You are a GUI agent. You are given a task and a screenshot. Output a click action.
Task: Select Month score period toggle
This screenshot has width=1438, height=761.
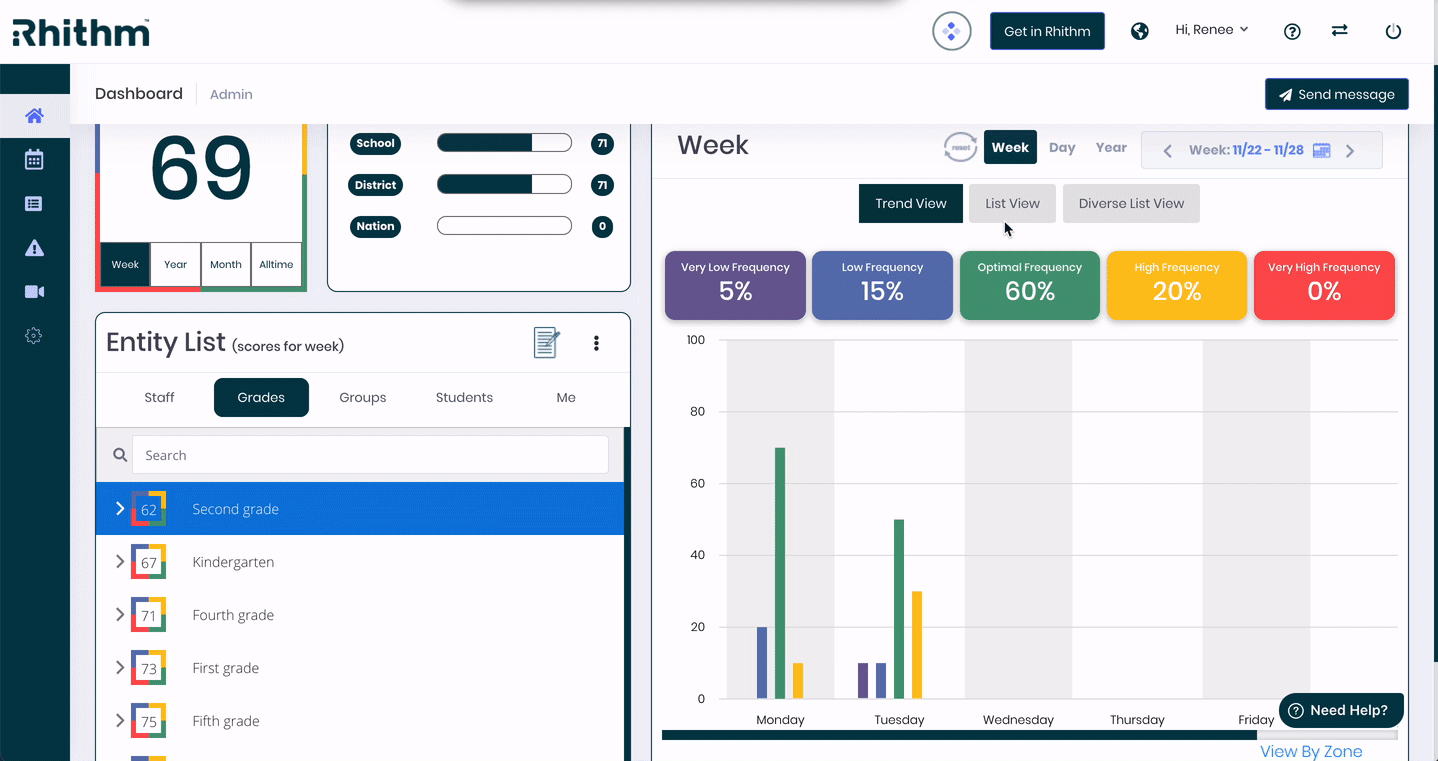coord(226,264)
